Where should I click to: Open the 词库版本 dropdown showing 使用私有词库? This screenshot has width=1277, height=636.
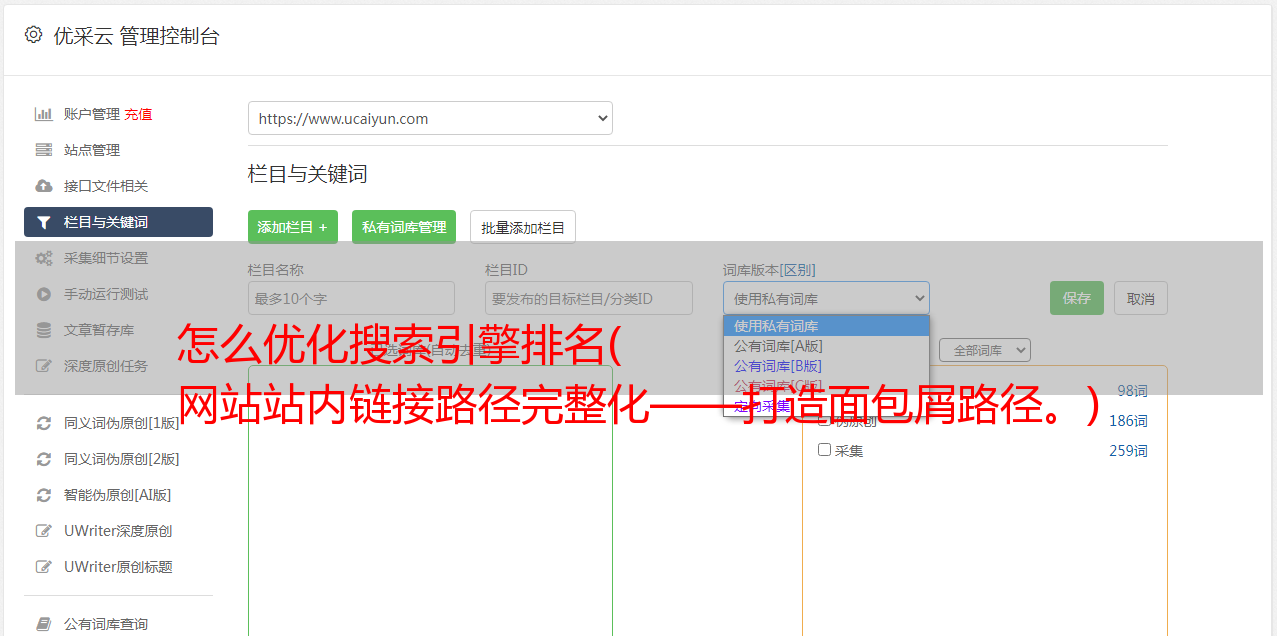(x=826, y=298)
